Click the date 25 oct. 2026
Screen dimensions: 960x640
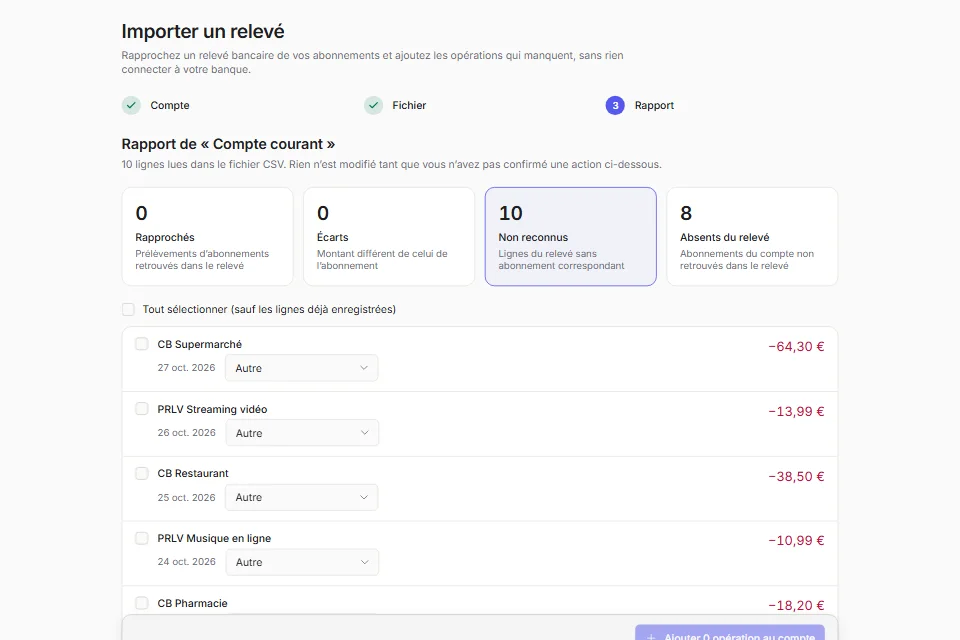click(x=186, y=497)
